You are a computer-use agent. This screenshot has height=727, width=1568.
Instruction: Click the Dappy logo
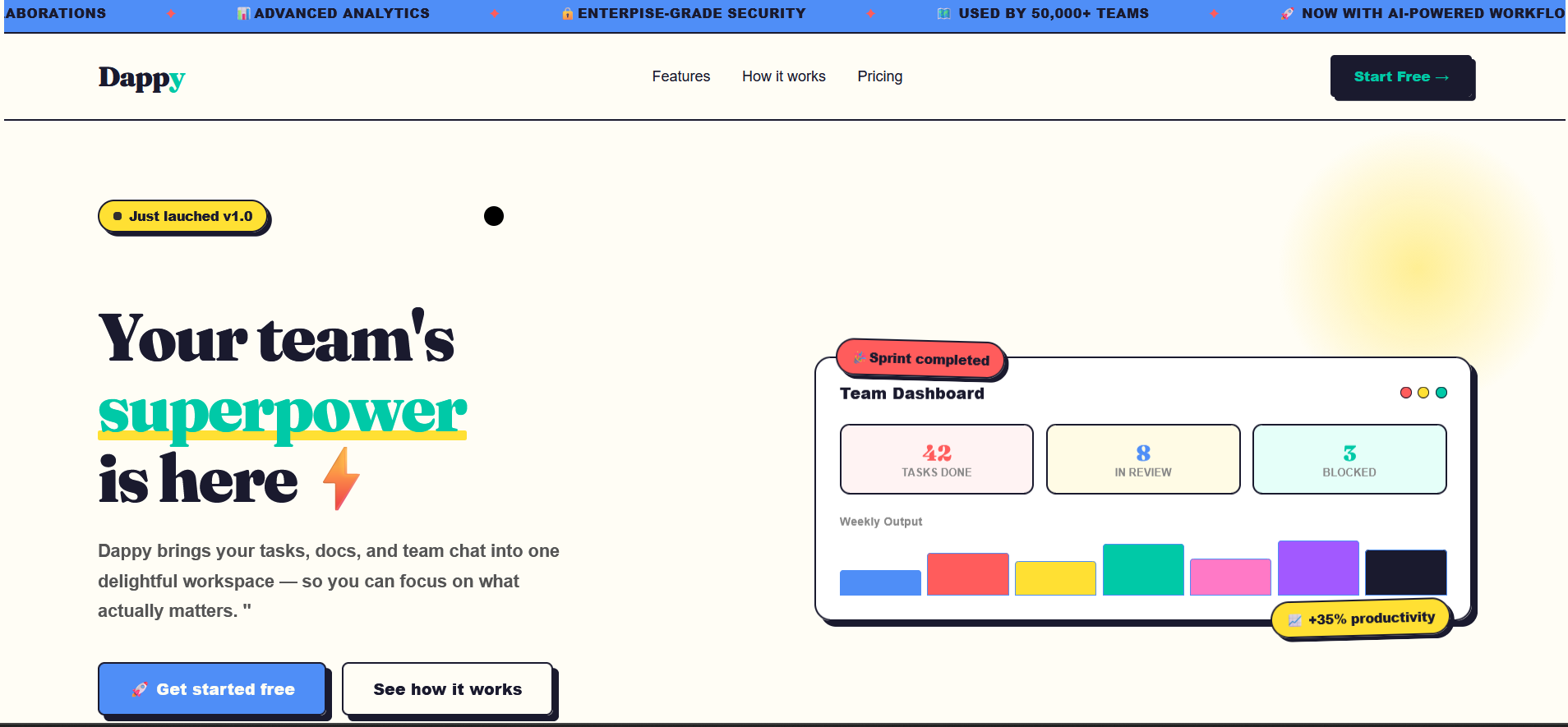(x=141, y=78)
